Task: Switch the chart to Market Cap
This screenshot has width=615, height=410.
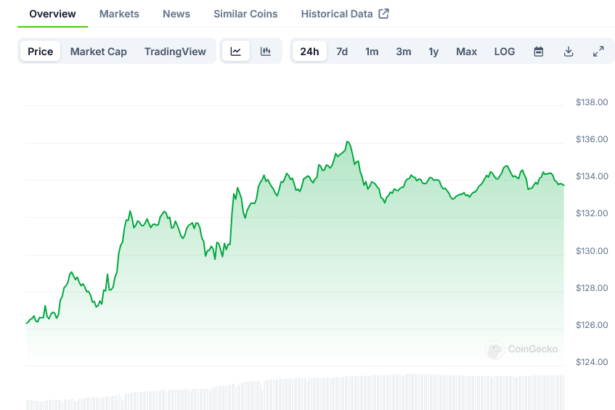Action: tap(98, 52)
